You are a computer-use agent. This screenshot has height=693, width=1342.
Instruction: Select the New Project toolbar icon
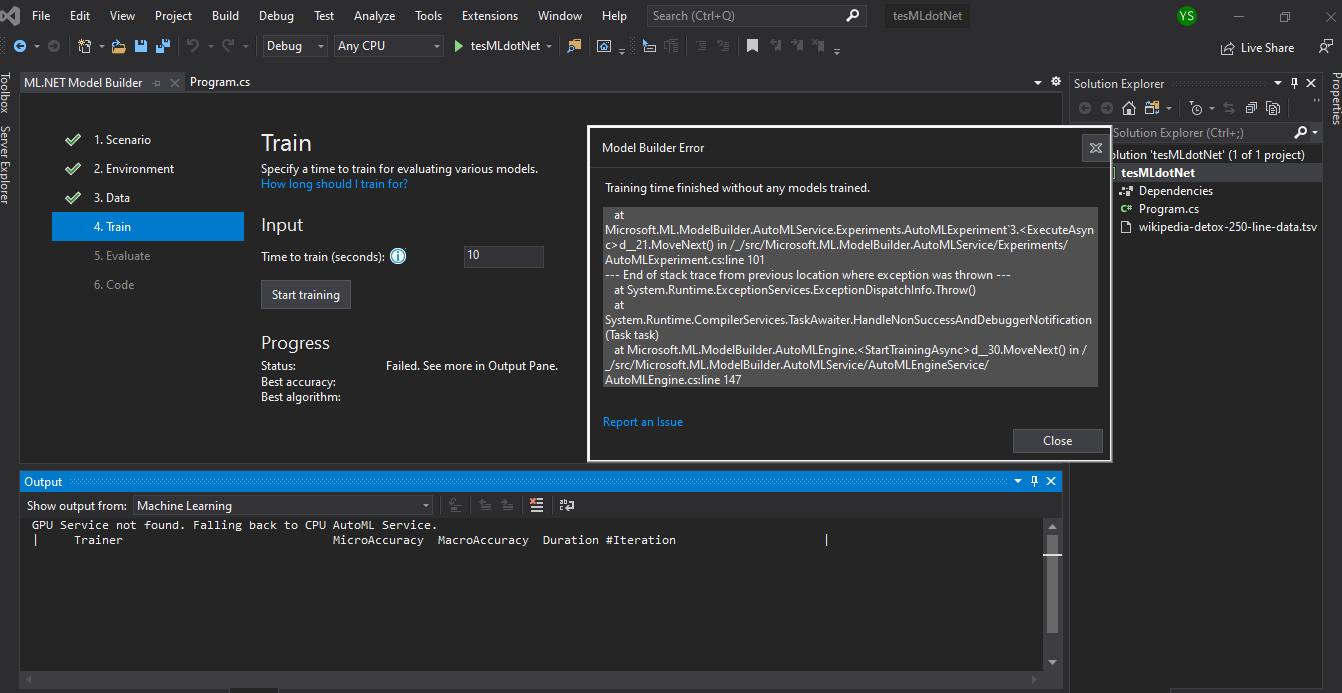click(x=84, y=46)
